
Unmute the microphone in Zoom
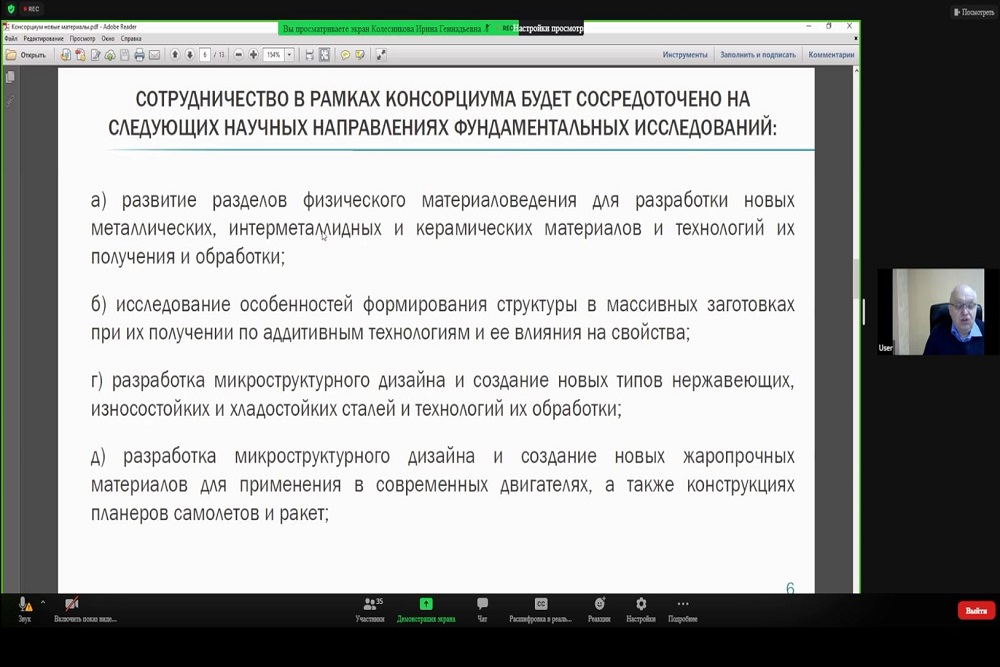pyautogui.click(x=24, y=609)
